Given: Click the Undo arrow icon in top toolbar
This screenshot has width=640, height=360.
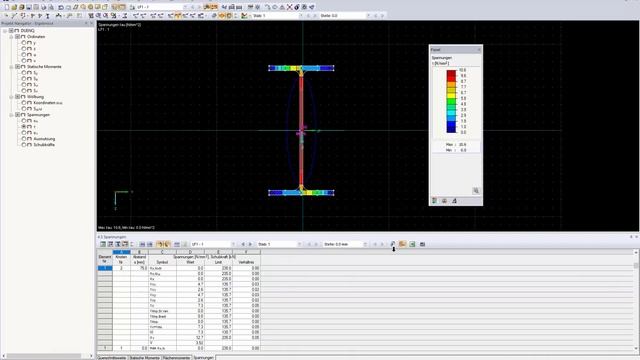Looking at the screenshot, I should pos(61,7).
